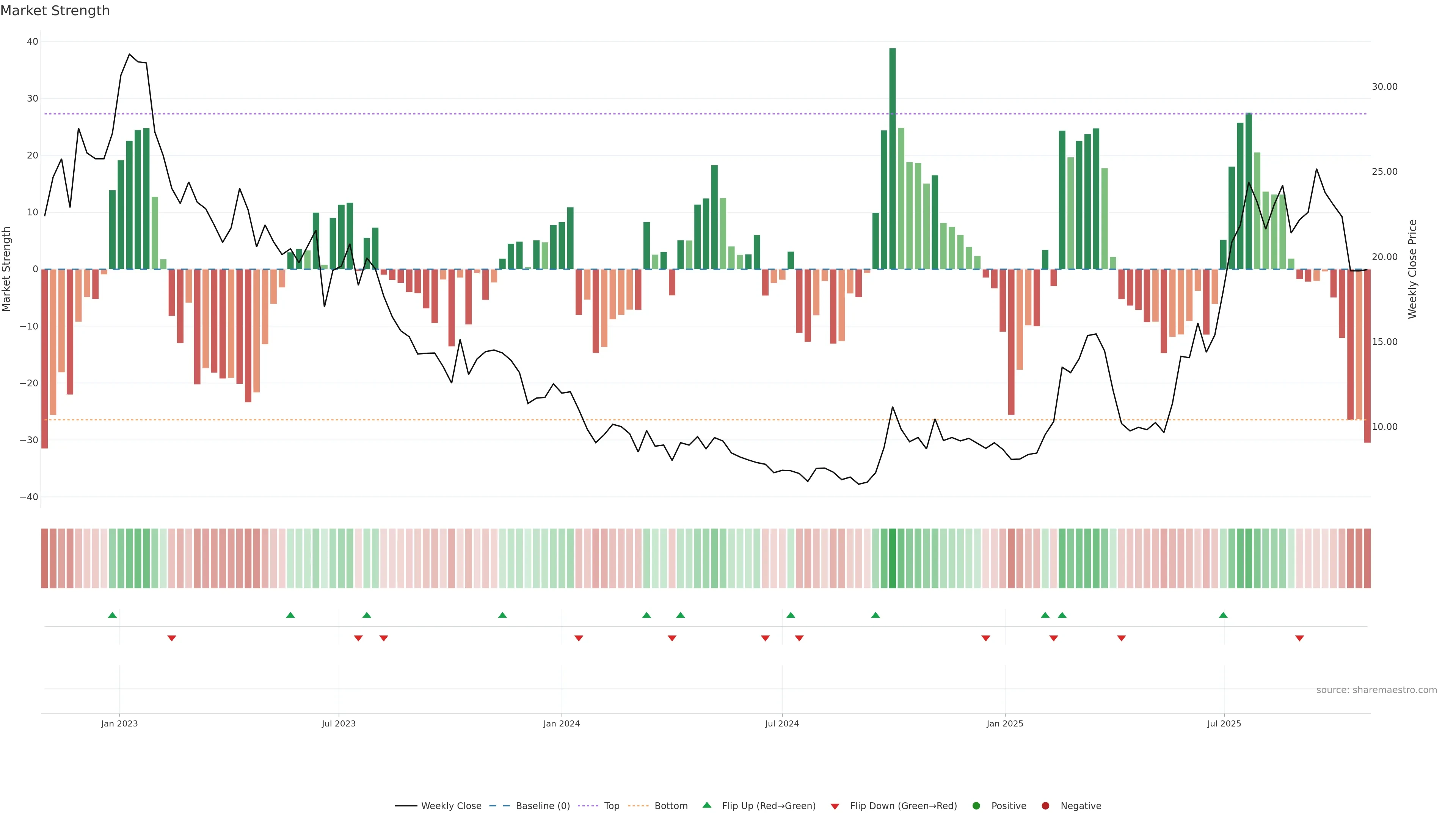Click the green flip-up marker near Jul 2025
Image resolution: width=1456 pixels, height=819 pixels.
[x=1223, y=615]
